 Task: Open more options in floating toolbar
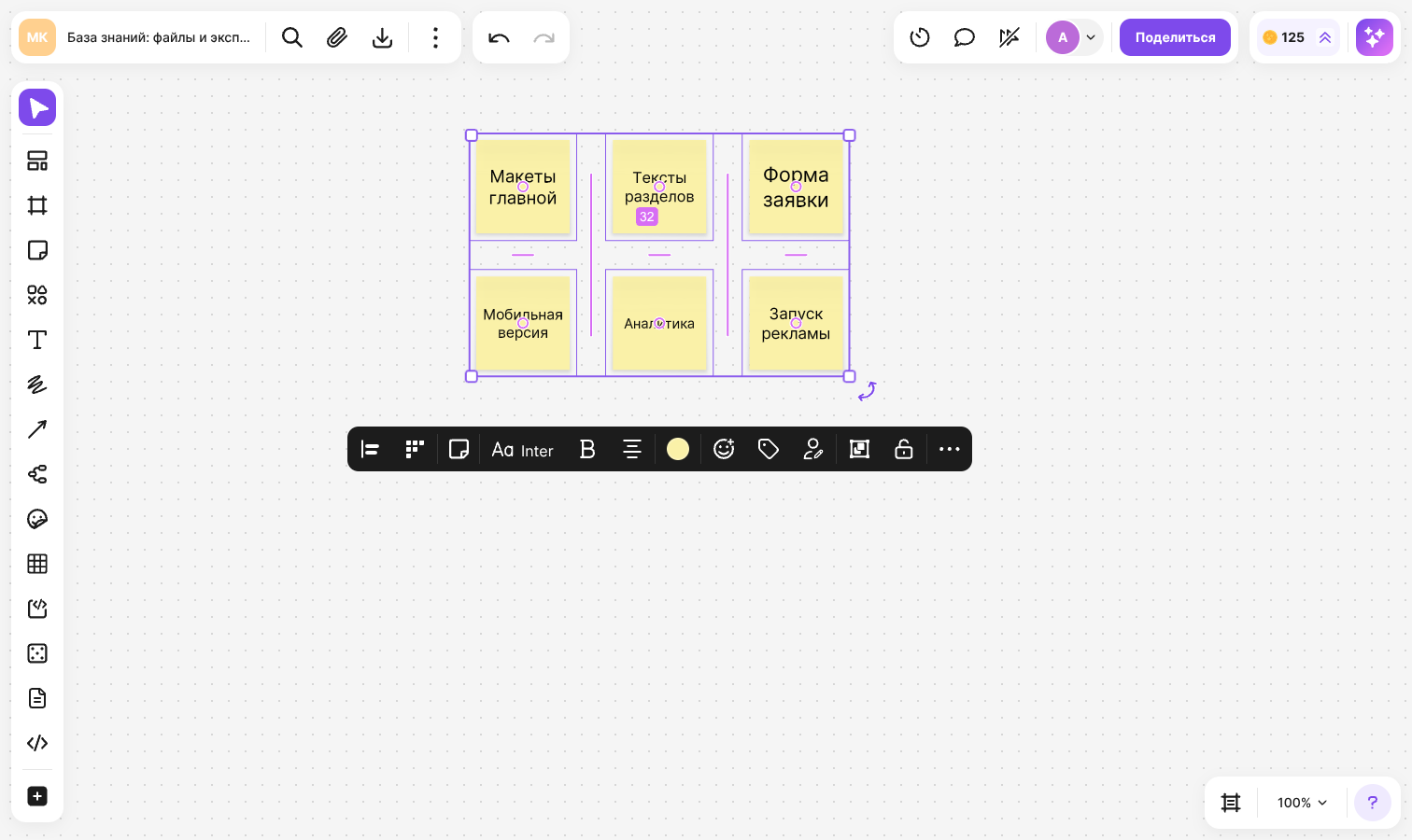coord(950,449)
